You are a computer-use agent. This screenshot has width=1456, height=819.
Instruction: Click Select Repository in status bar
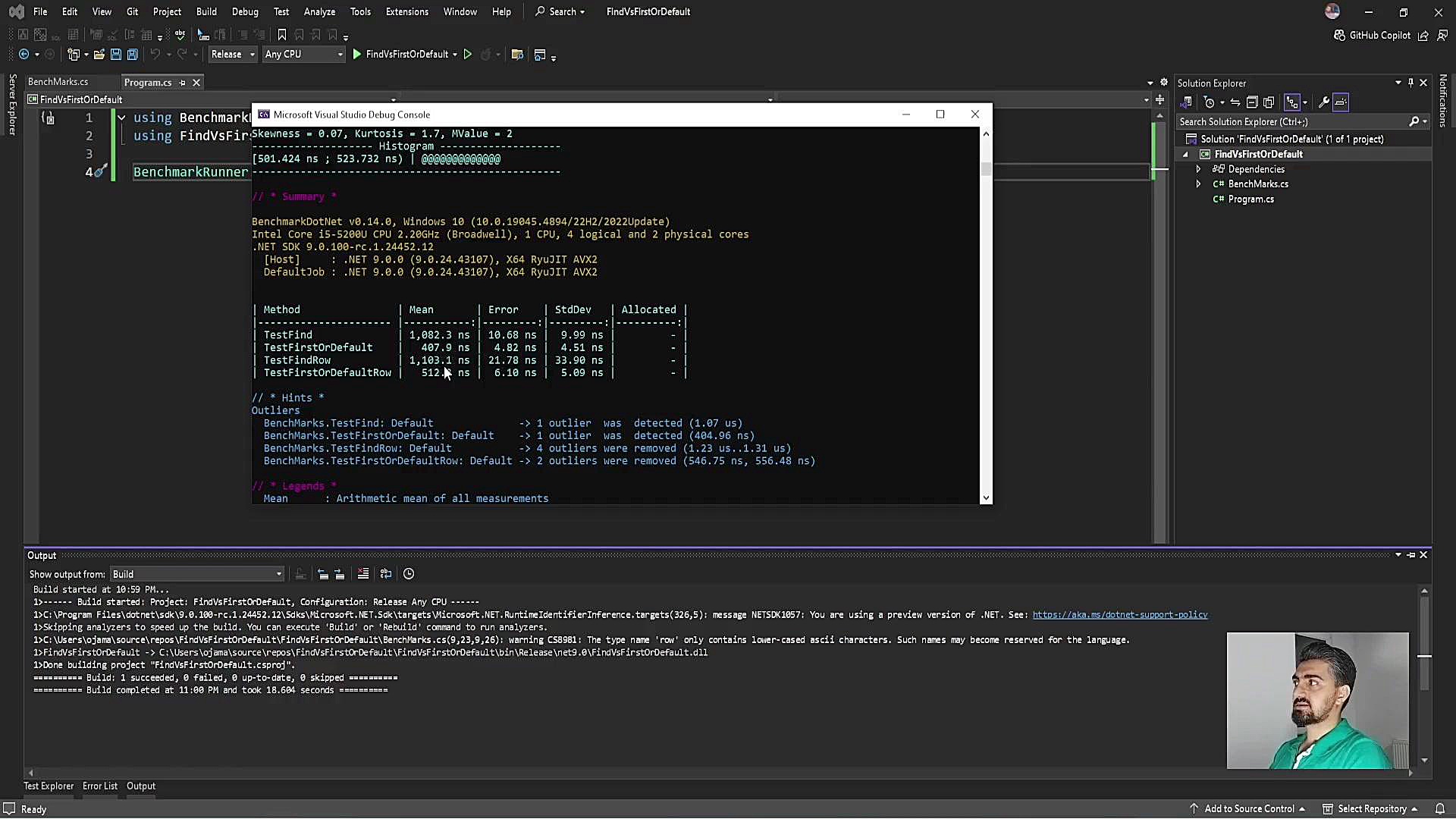(x=1370, y=809)
